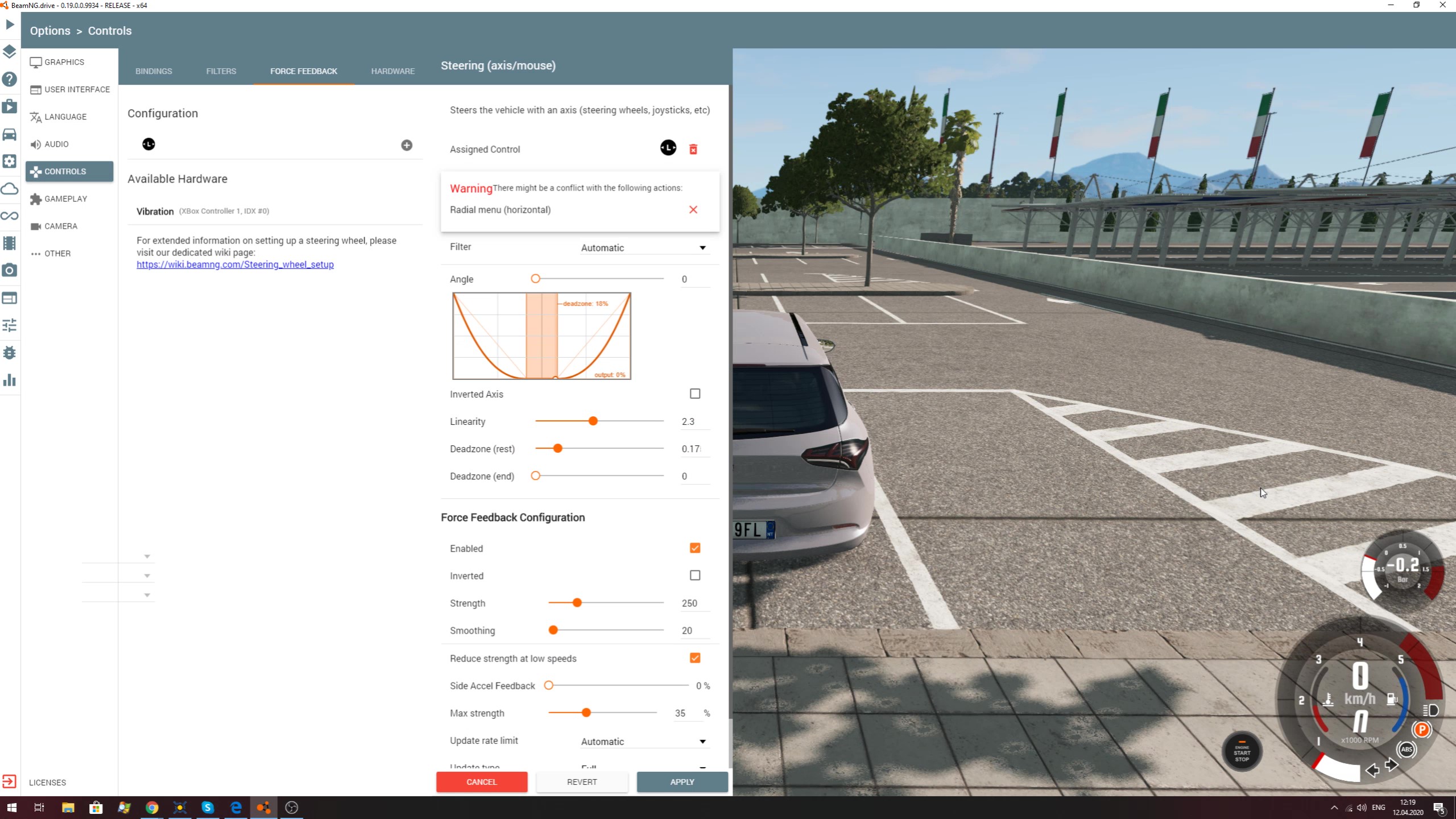The height and width of the screenshot is (819, 1456).
Task: Click the Linearity value field 2.3
Action: pos(695,421)
